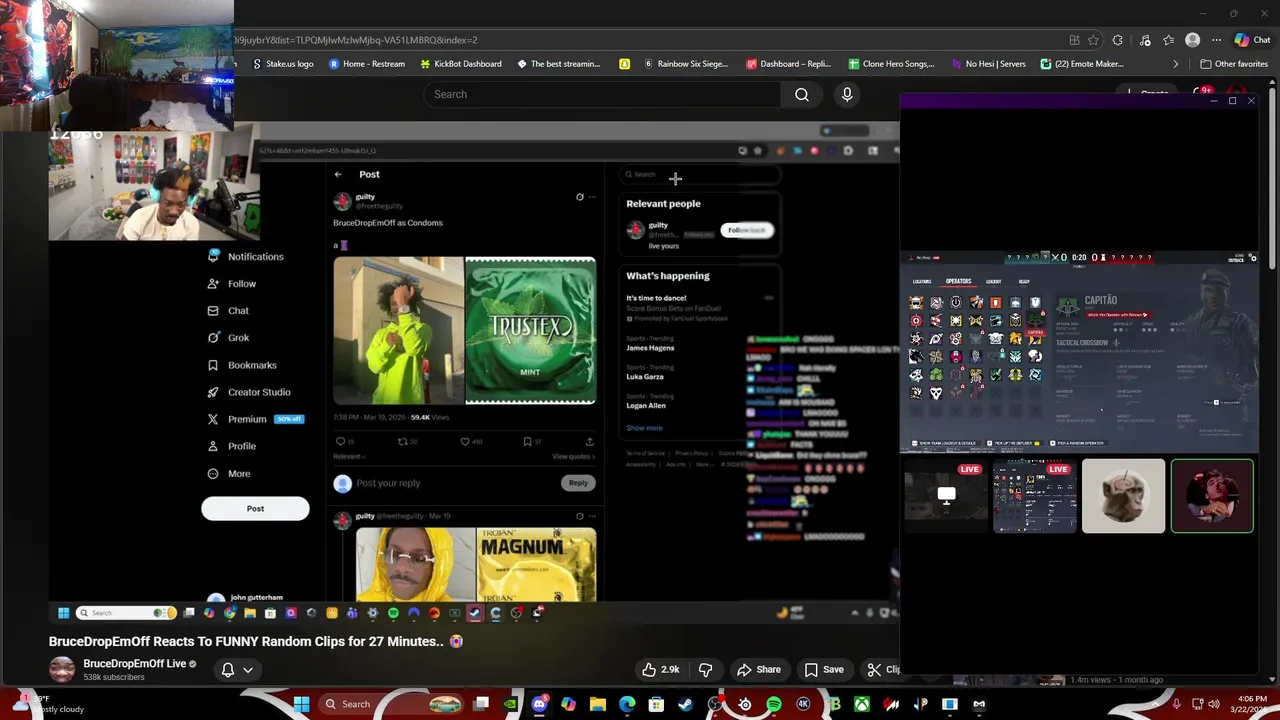The height and width of the screenshot is (720, 1280).
Task: Open Follow in the X sidebar
Action: coord(232,284)
